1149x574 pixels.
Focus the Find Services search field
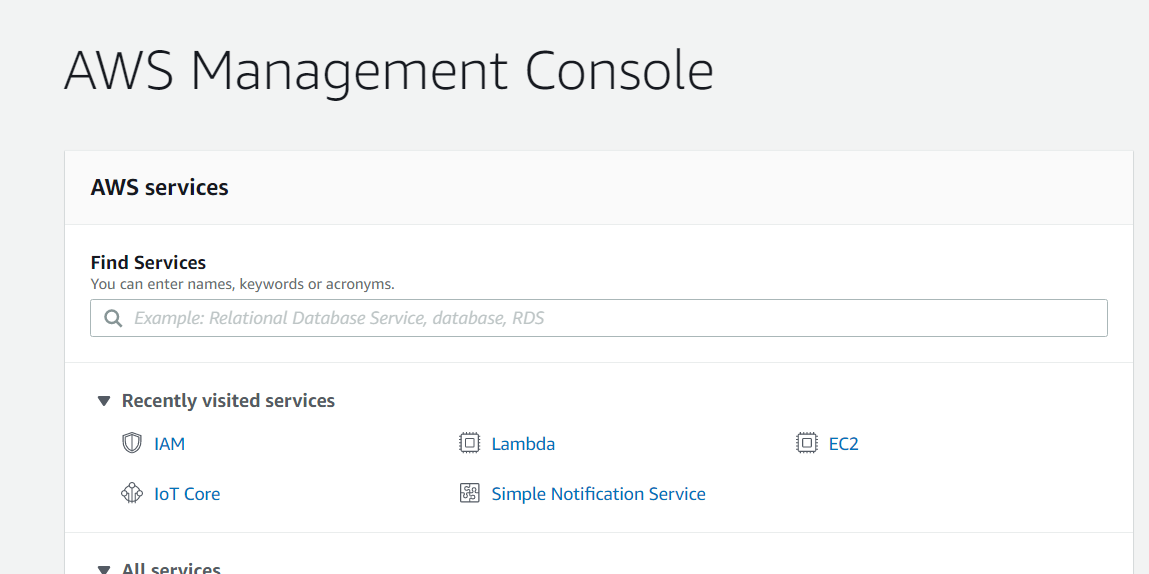pyautogui.click(x=610, y=318)
